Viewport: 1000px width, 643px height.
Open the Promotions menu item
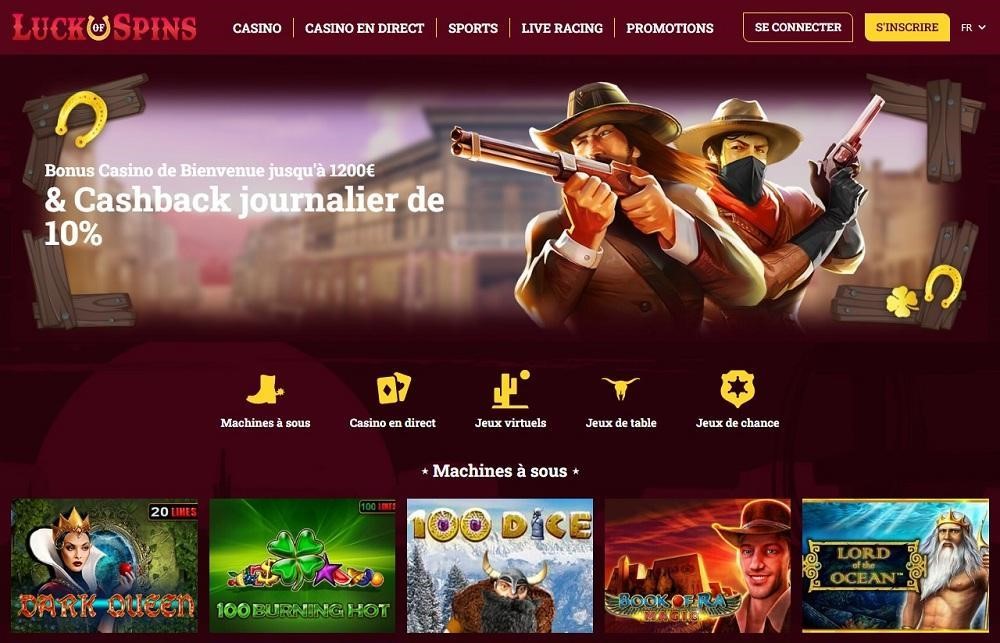[670, 28]
